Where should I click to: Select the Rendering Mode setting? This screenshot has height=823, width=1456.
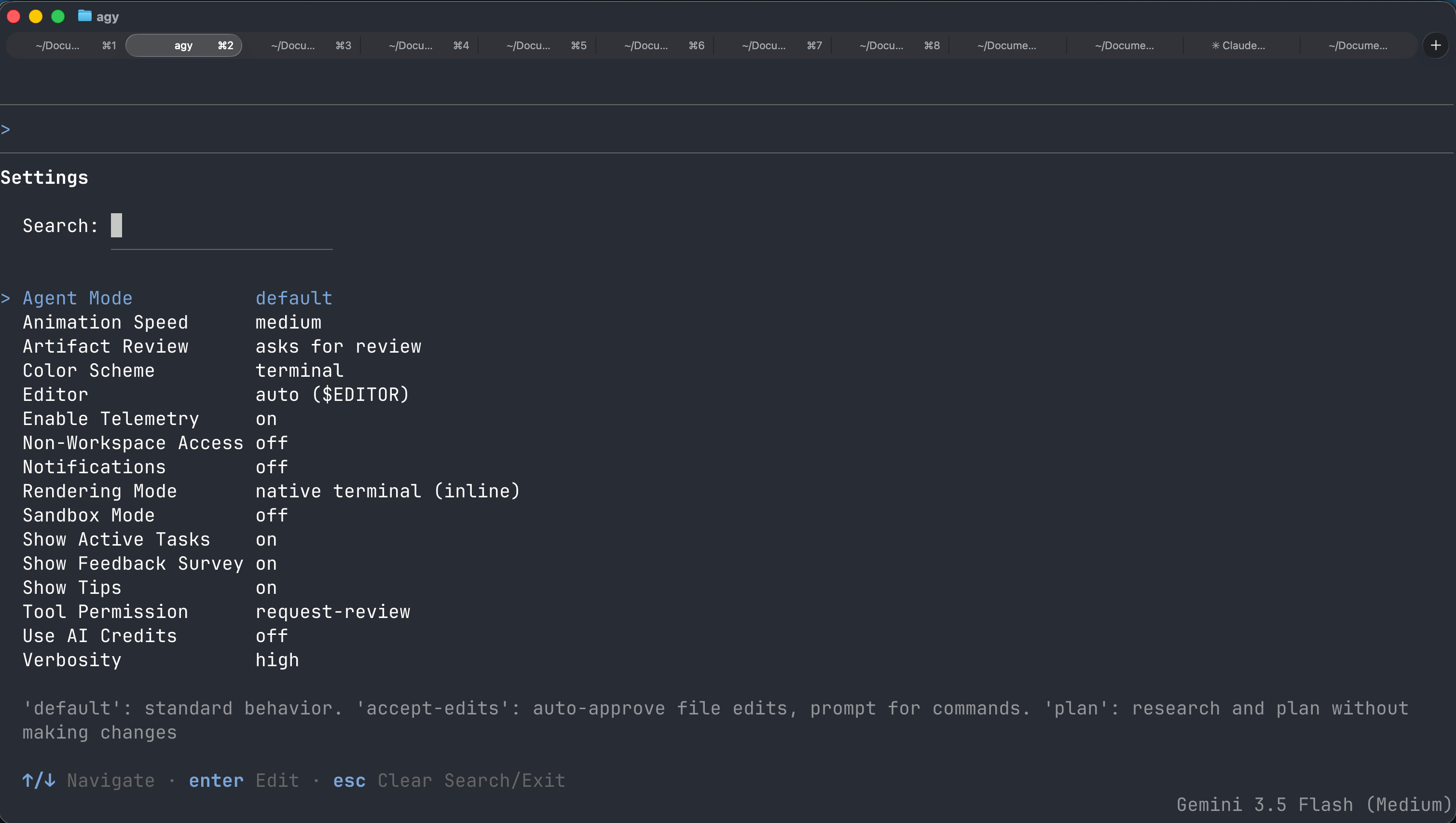click(x=99, y=491)
